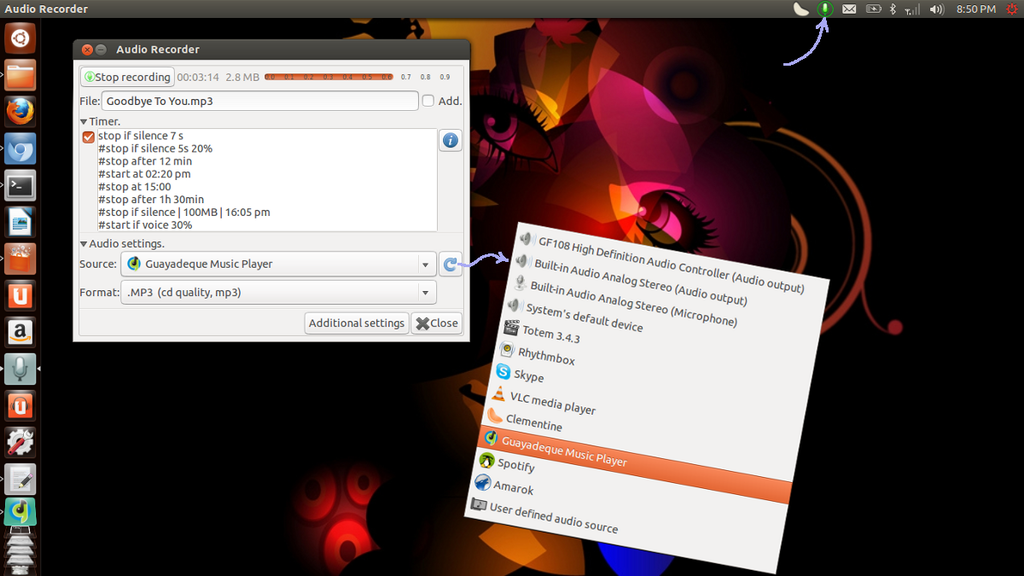Open Terminal from the launcher
This screenshot has height=576, width=1024.
(20, 185)
